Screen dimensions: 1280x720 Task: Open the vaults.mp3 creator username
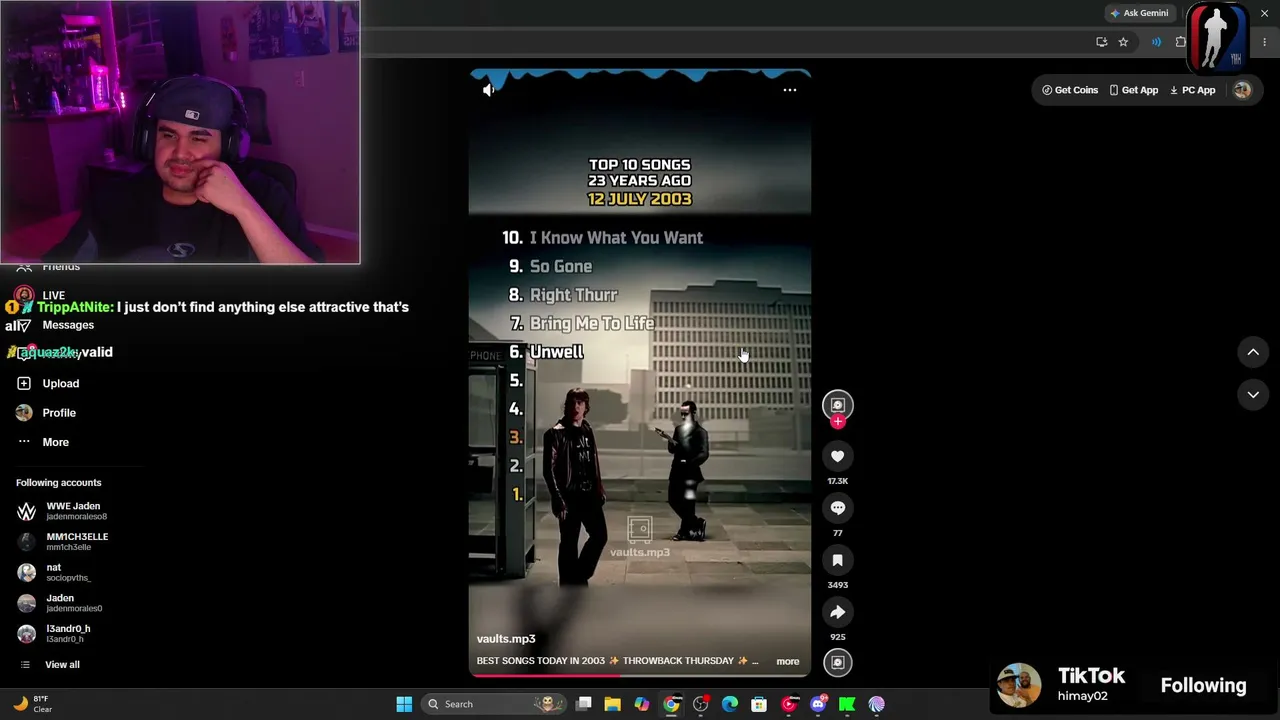(x=506, y=639)
